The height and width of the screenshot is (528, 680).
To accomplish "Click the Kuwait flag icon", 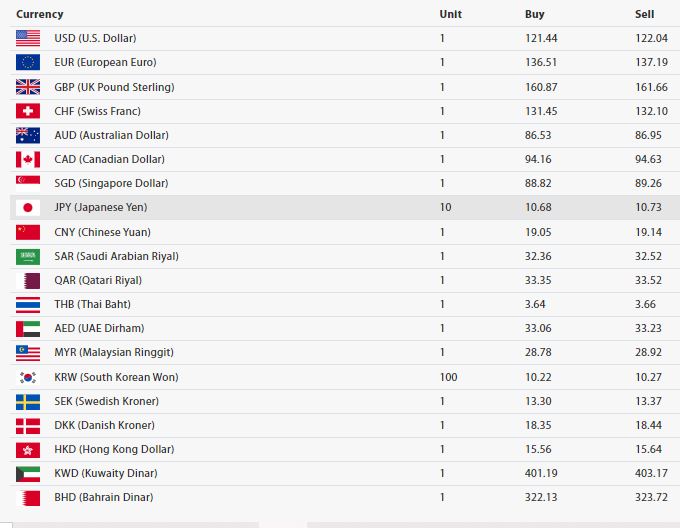I will (x=28, y=474).
